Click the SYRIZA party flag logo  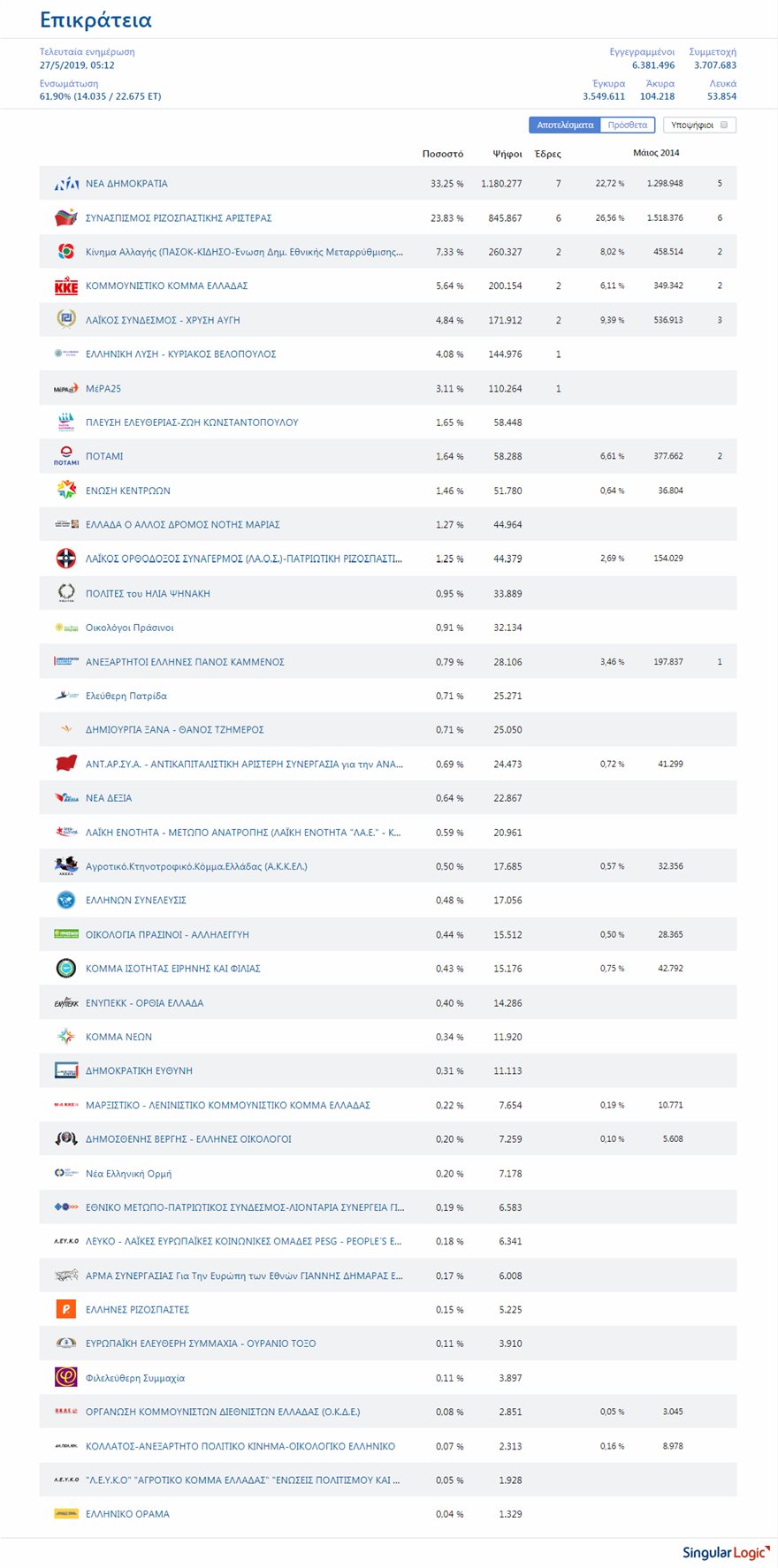(x=66, y=217)
